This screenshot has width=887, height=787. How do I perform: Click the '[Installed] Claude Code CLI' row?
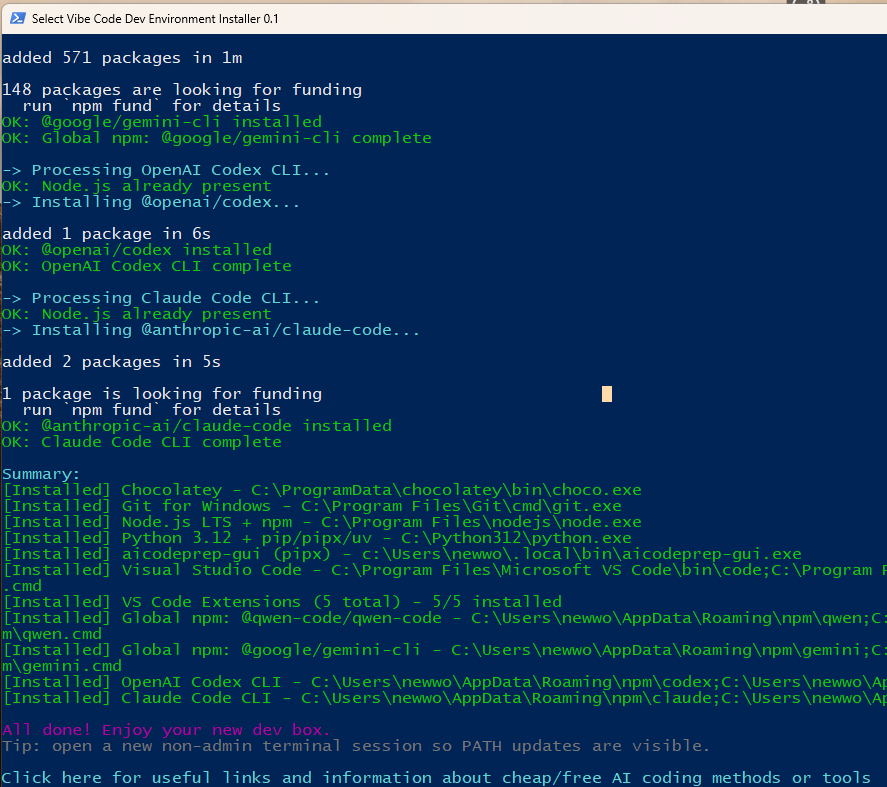coord(444,698)
